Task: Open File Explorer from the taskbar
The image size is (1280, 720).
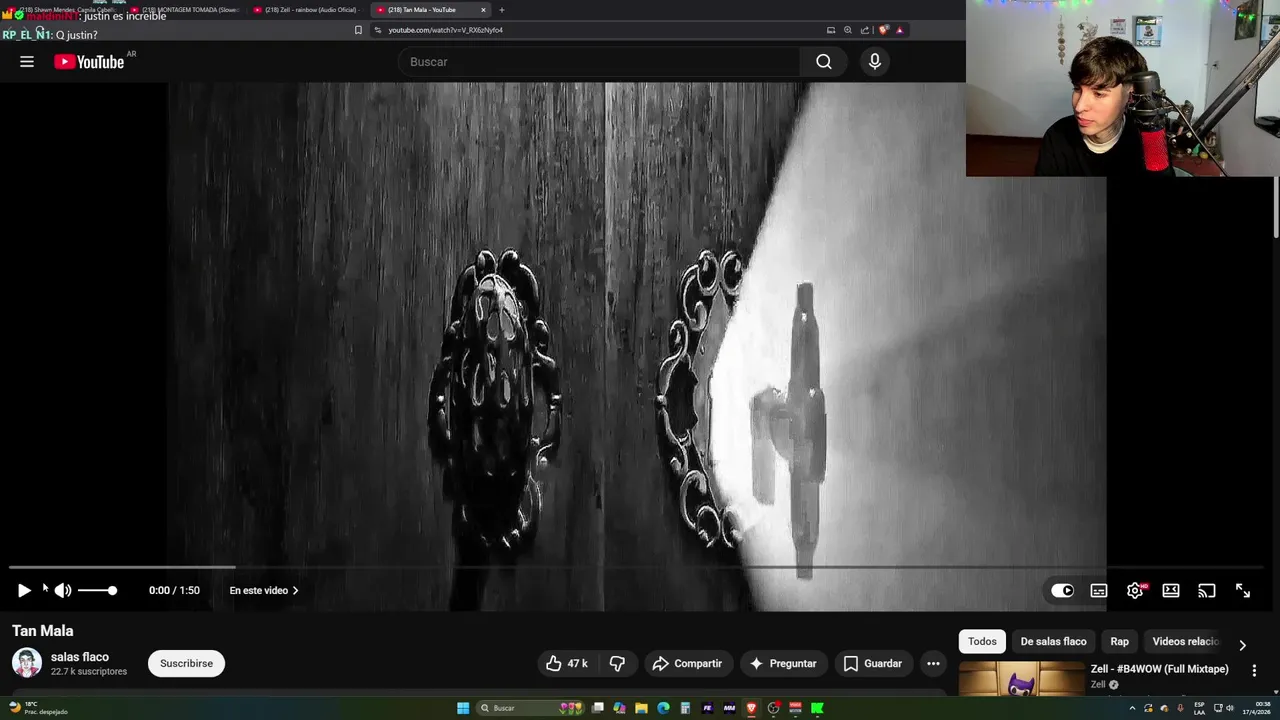Action: pyautogui.click(x=641, y=708)
